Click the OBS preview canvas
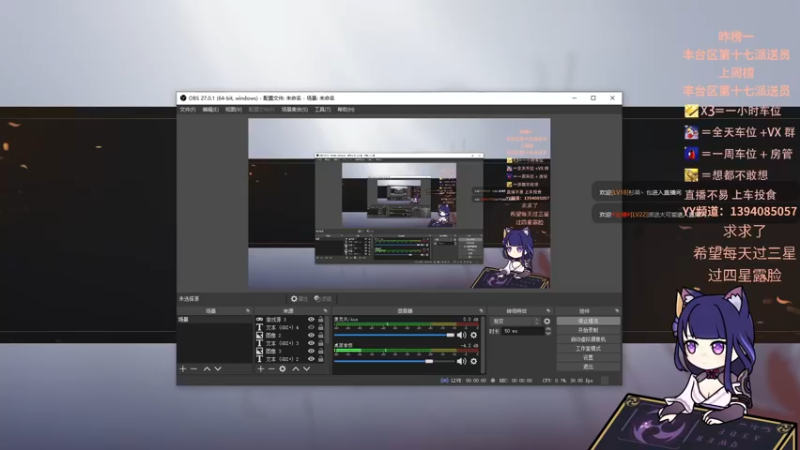The width and height of the screenshot is (800, 450). point(399,204)
